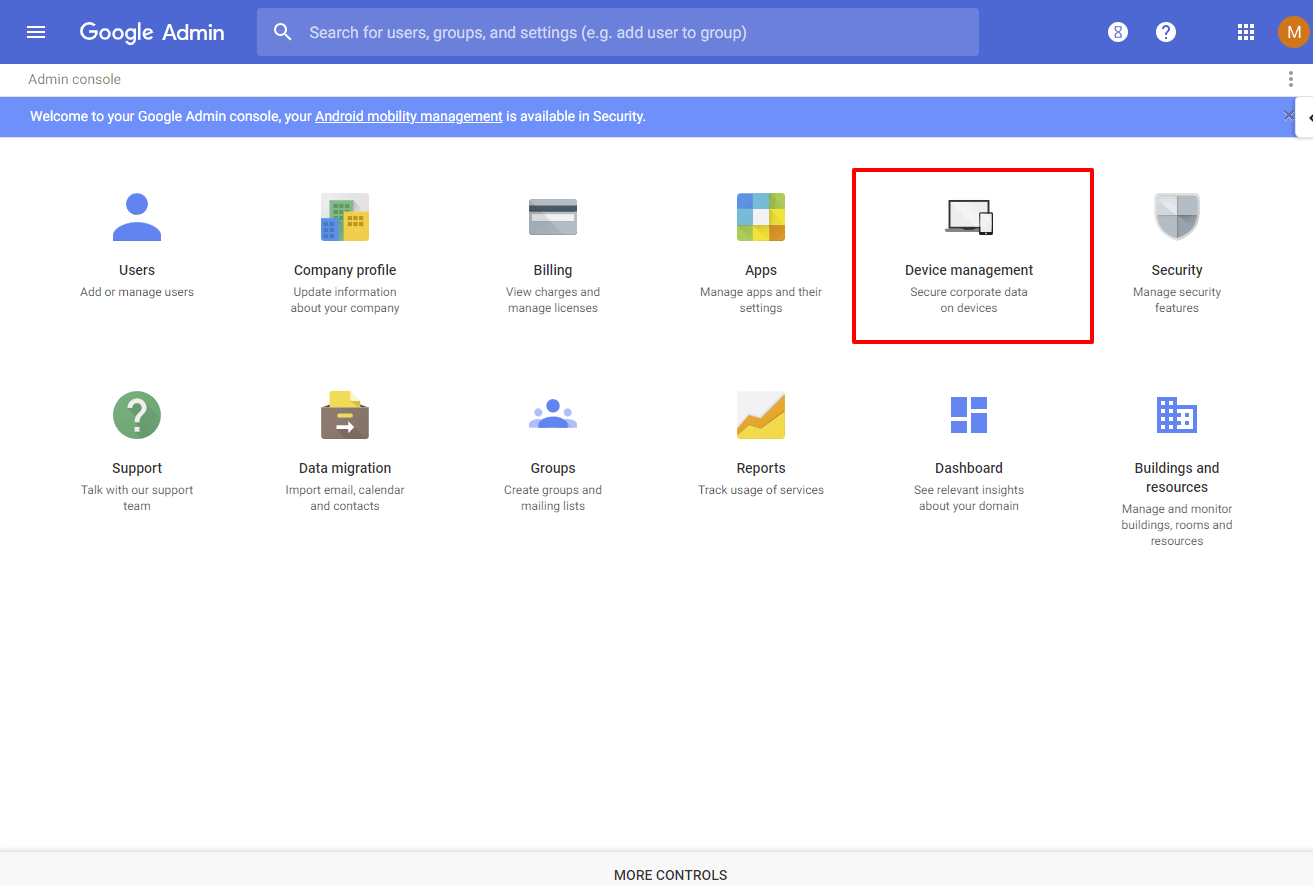Open Groups via the people cluster icon
Viewport: 1313px width, 885px height.
click(x=553, y=414)
